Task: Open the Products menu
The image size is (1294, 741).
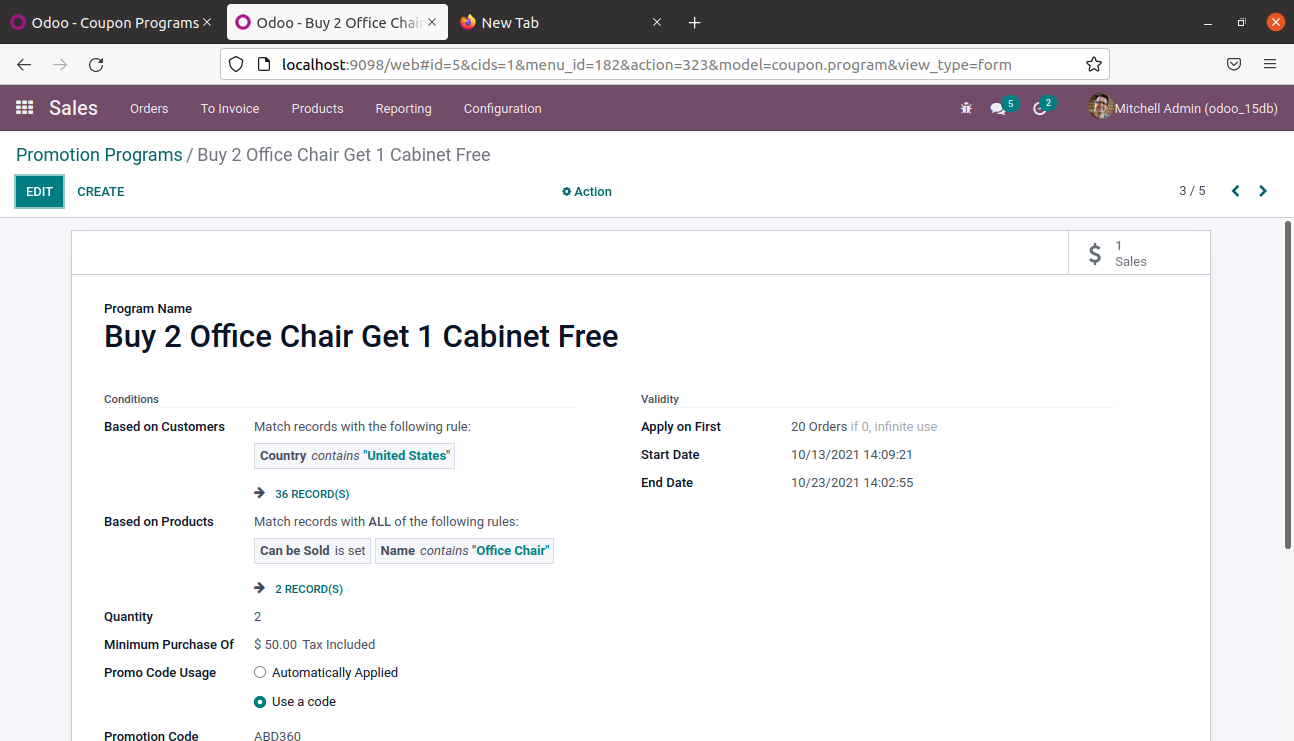Action: pyautogui.click(x=317, y=108)
